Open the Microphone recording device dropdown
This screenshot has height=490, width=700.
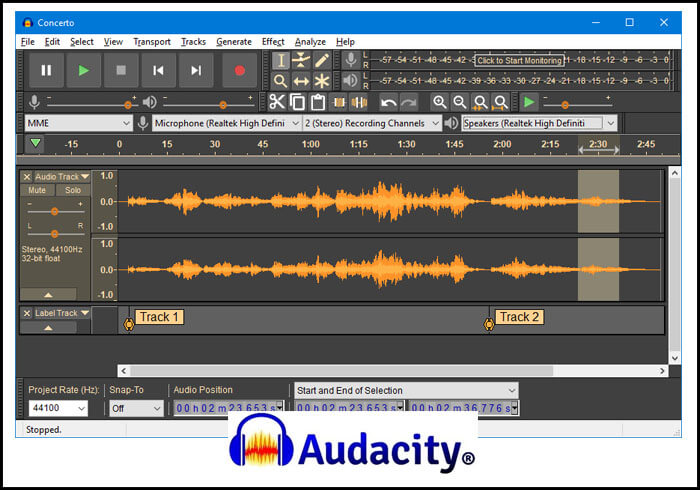coord(227,123)
